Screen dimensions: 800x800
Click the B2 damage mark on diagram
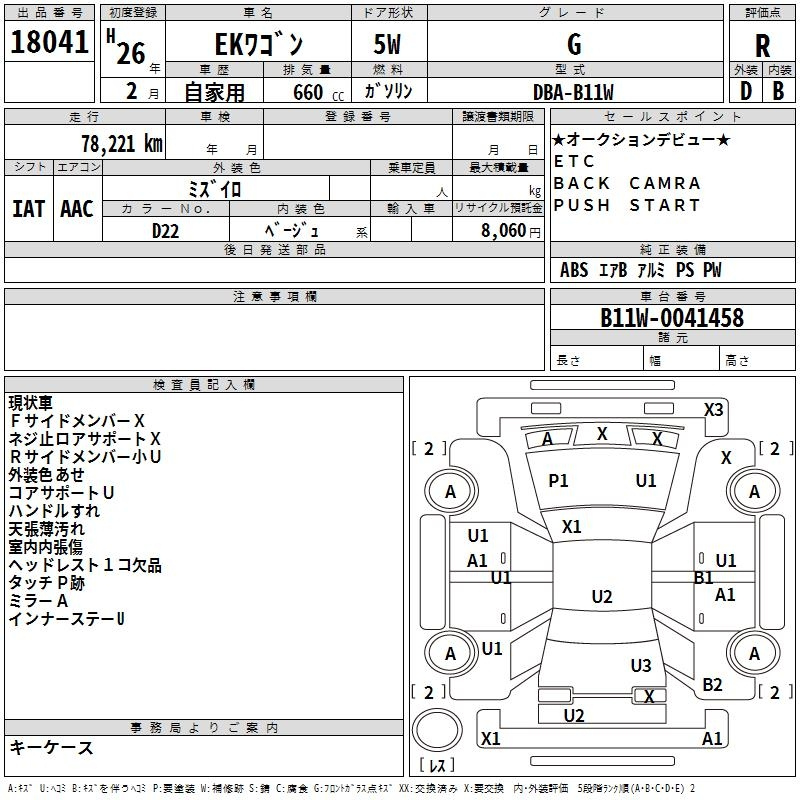tap(712, 684)
